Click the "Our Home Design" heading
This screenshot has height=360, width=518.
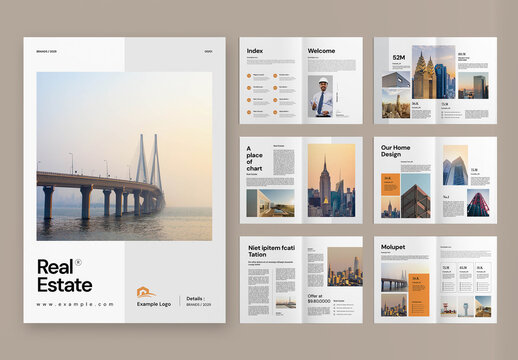396,151
